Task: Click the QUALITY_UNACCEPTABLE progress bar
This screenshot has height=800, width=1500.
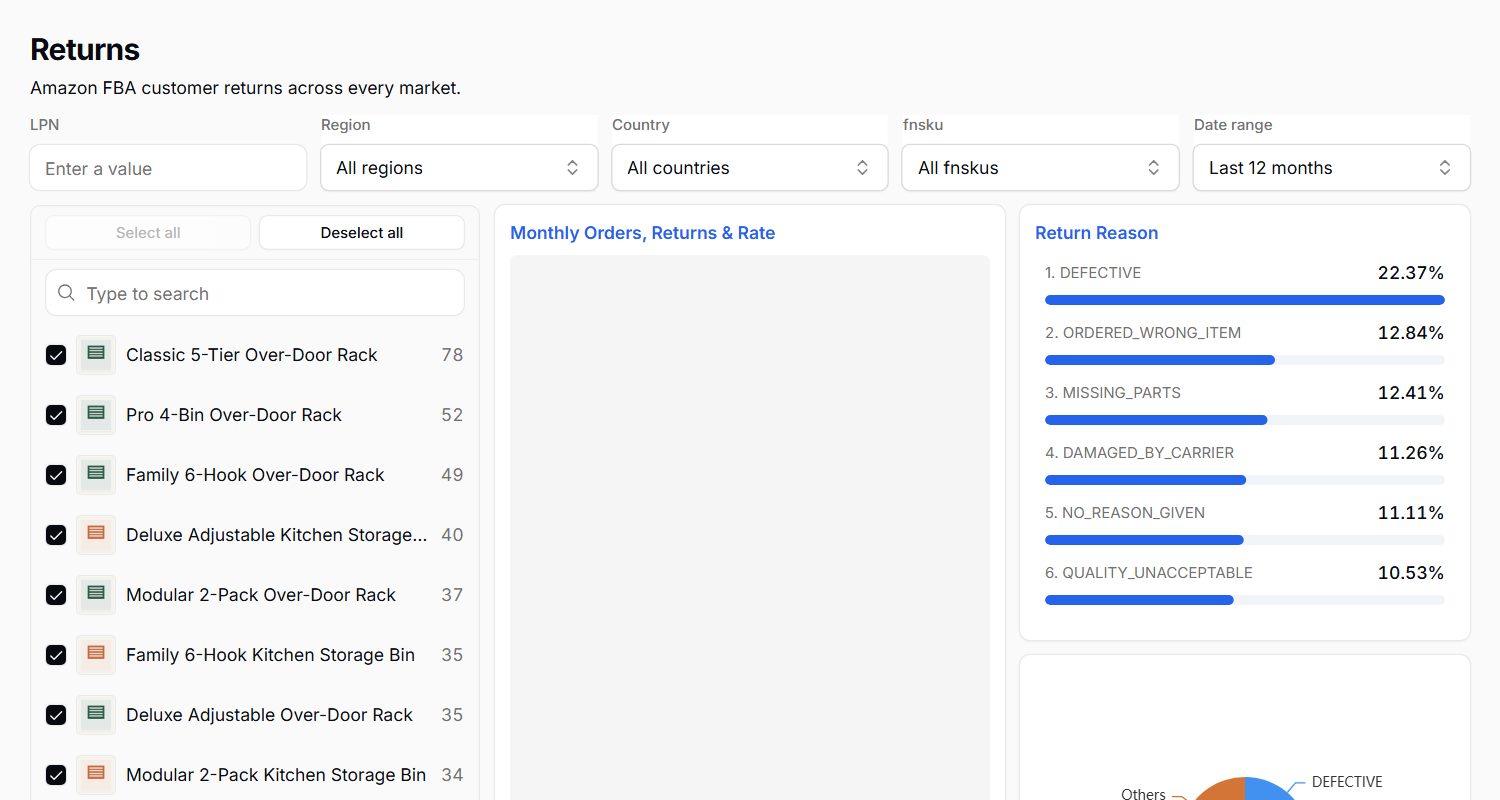Action: [x=1245, y=600]
